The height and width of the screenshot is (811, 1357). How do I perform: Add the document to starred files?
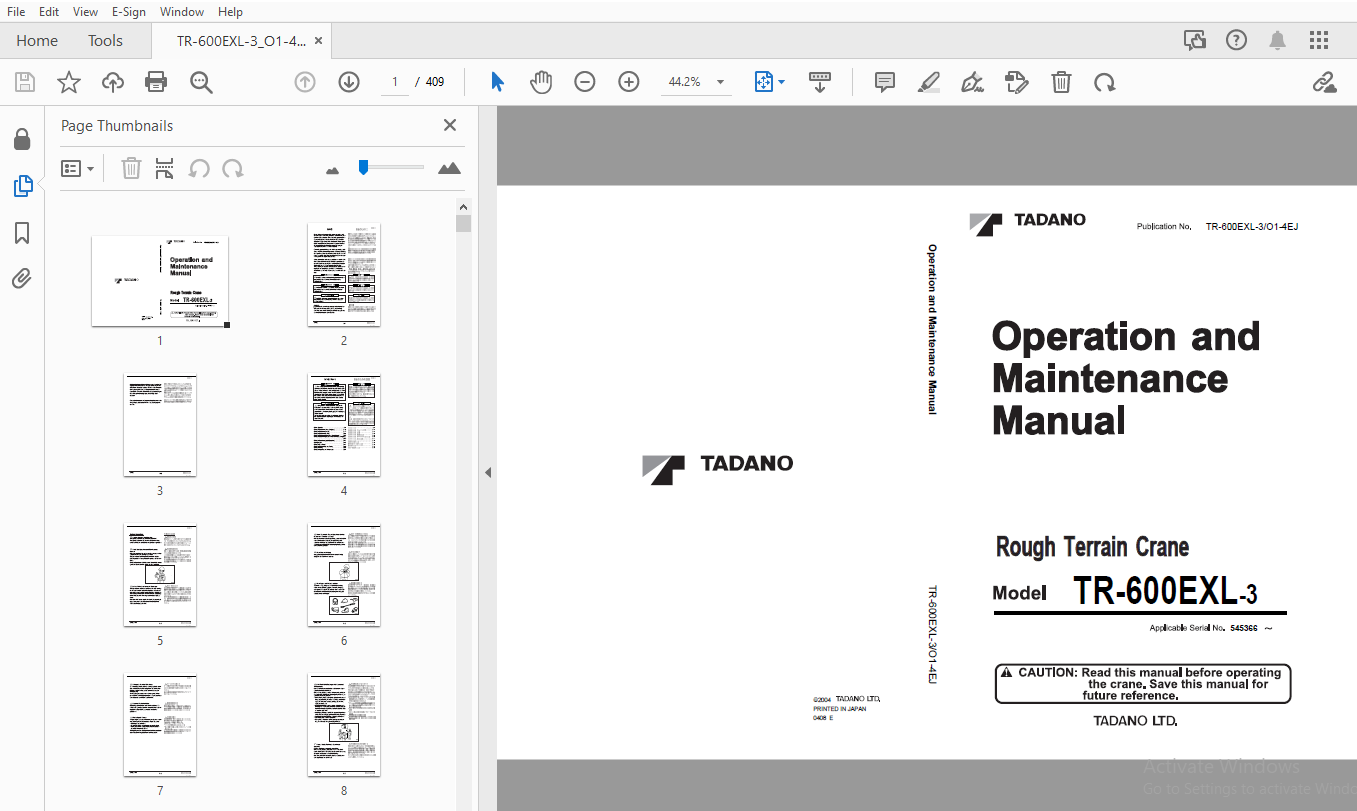tap(68, 82)
